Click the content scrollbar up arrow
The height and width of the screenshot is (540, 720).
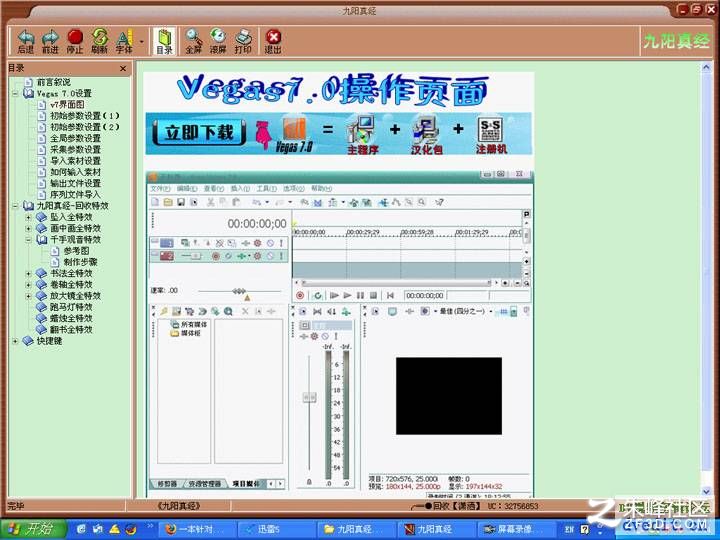tap(706, 68)
